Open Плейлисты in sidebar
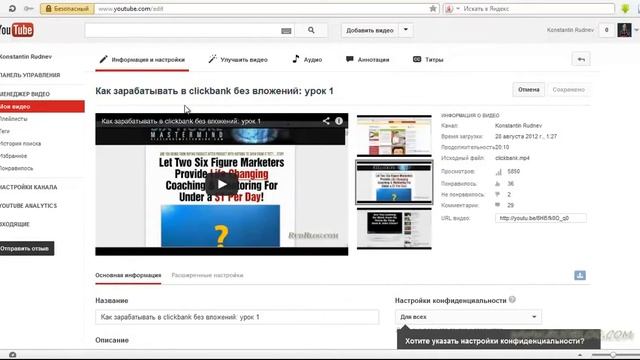The width and height of the screenshot is (640, 360). click(x=14, y=119)
